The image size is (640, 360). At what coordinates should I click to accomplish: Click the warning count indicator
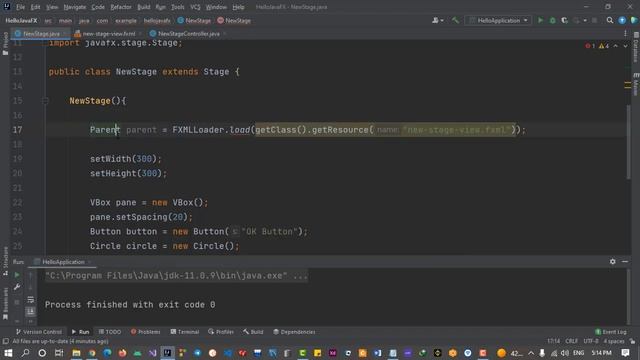coord(604,46)
